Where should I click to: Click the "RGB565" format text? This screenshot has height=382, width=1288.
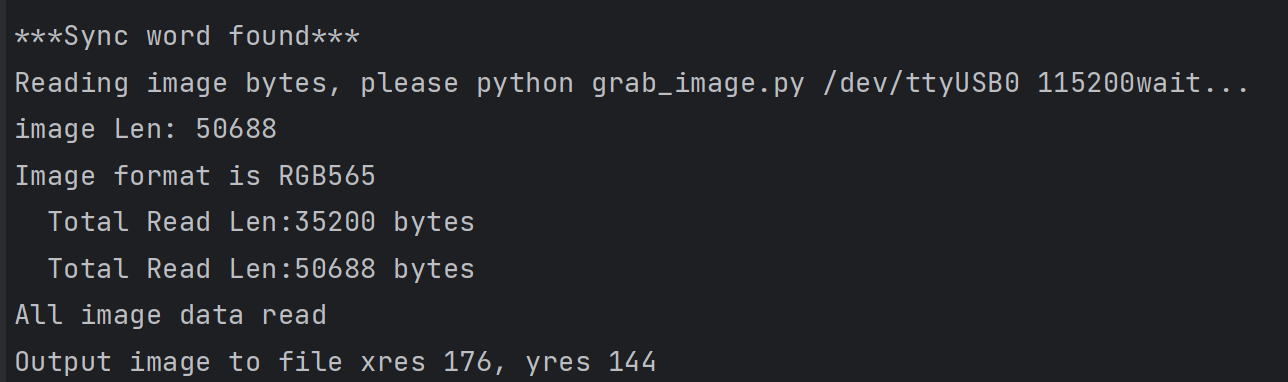[x=327, y=176]
